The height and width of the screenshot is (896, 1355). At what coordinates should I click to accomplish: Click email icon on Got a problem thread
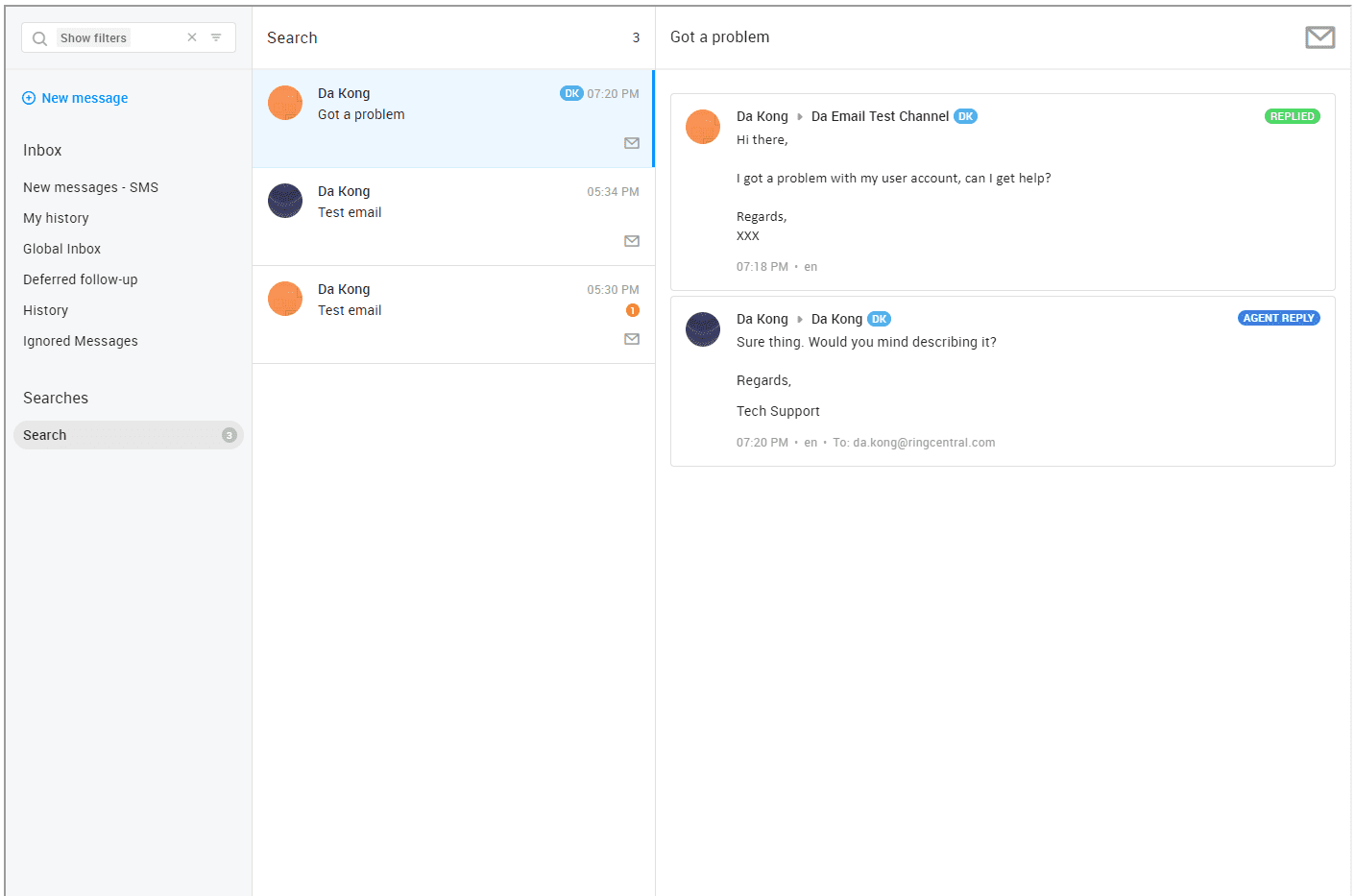click(632, 143)
